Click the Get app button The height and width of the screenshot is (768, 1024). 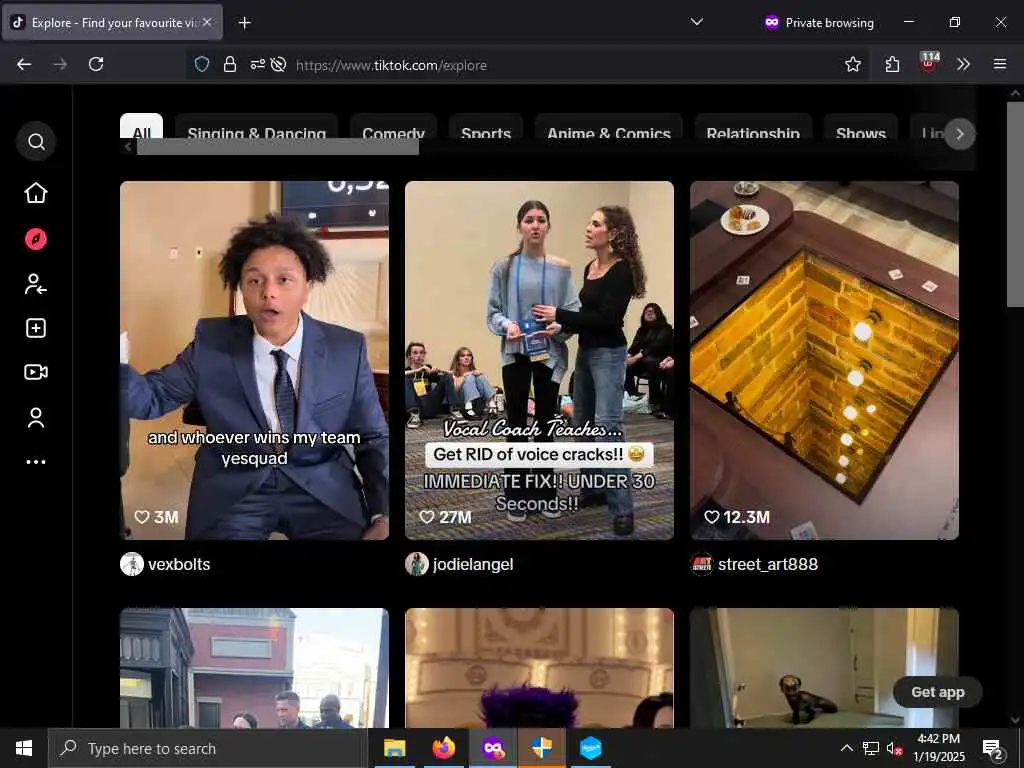tap(938, 692)
